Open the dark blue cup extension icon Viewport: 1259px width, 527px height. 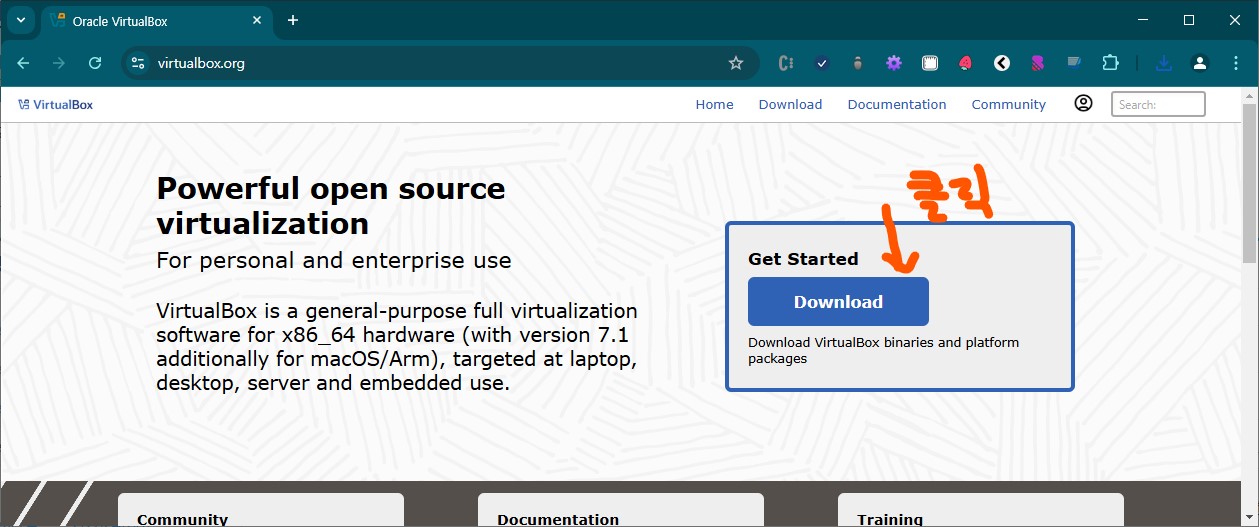1074,63
